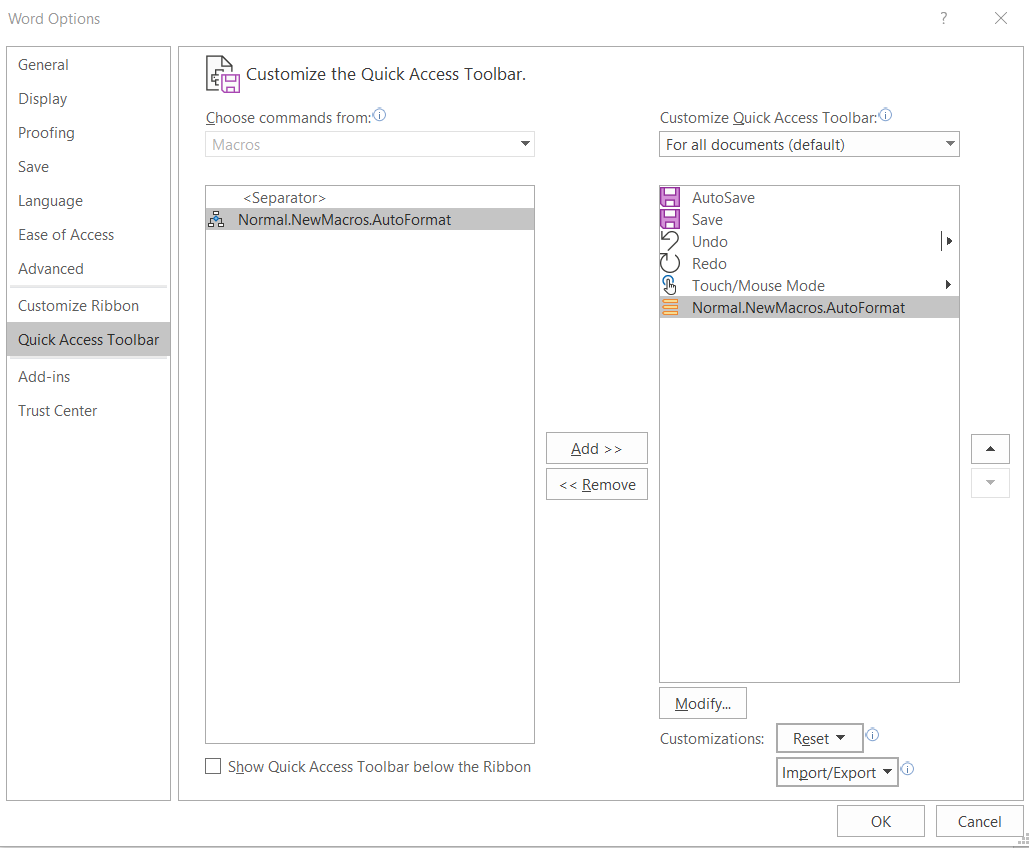The image size is (1029, 848).
Task: Open the Import/Export dropdown button
Action: coord(837,773)
